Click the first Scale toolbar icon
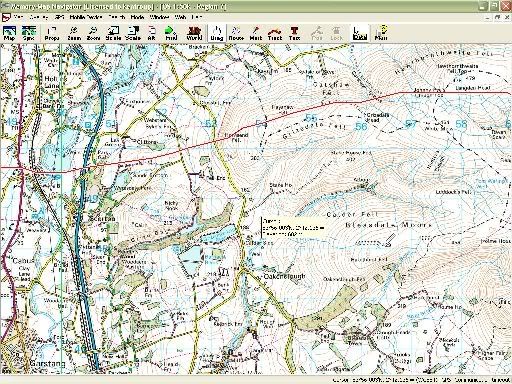The image size is (512, 384). tap(113, 33)
